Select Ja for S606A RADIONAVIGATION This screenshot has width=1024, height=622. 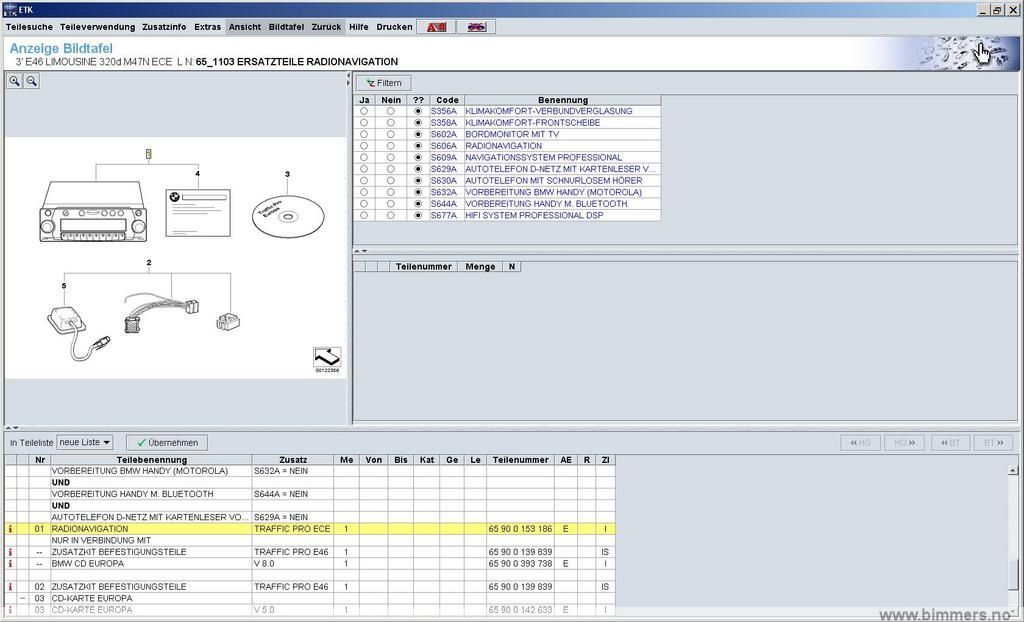(x=364, y=146)
